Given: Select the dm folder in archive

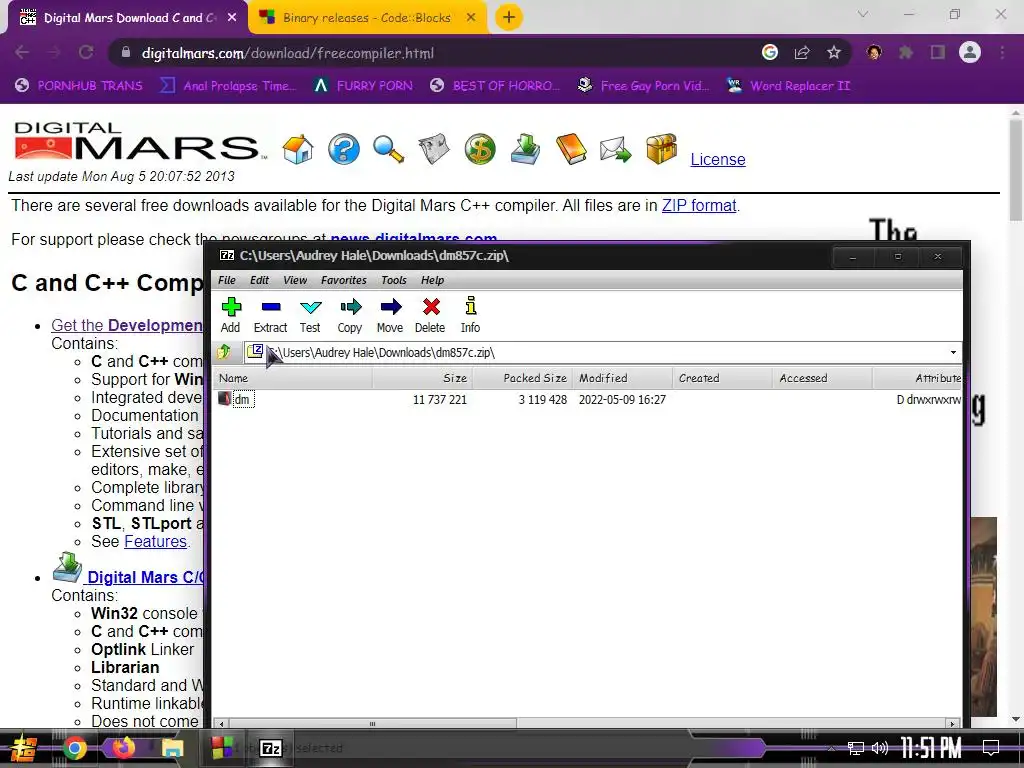Looking at the screenshot, I should 242,399.
